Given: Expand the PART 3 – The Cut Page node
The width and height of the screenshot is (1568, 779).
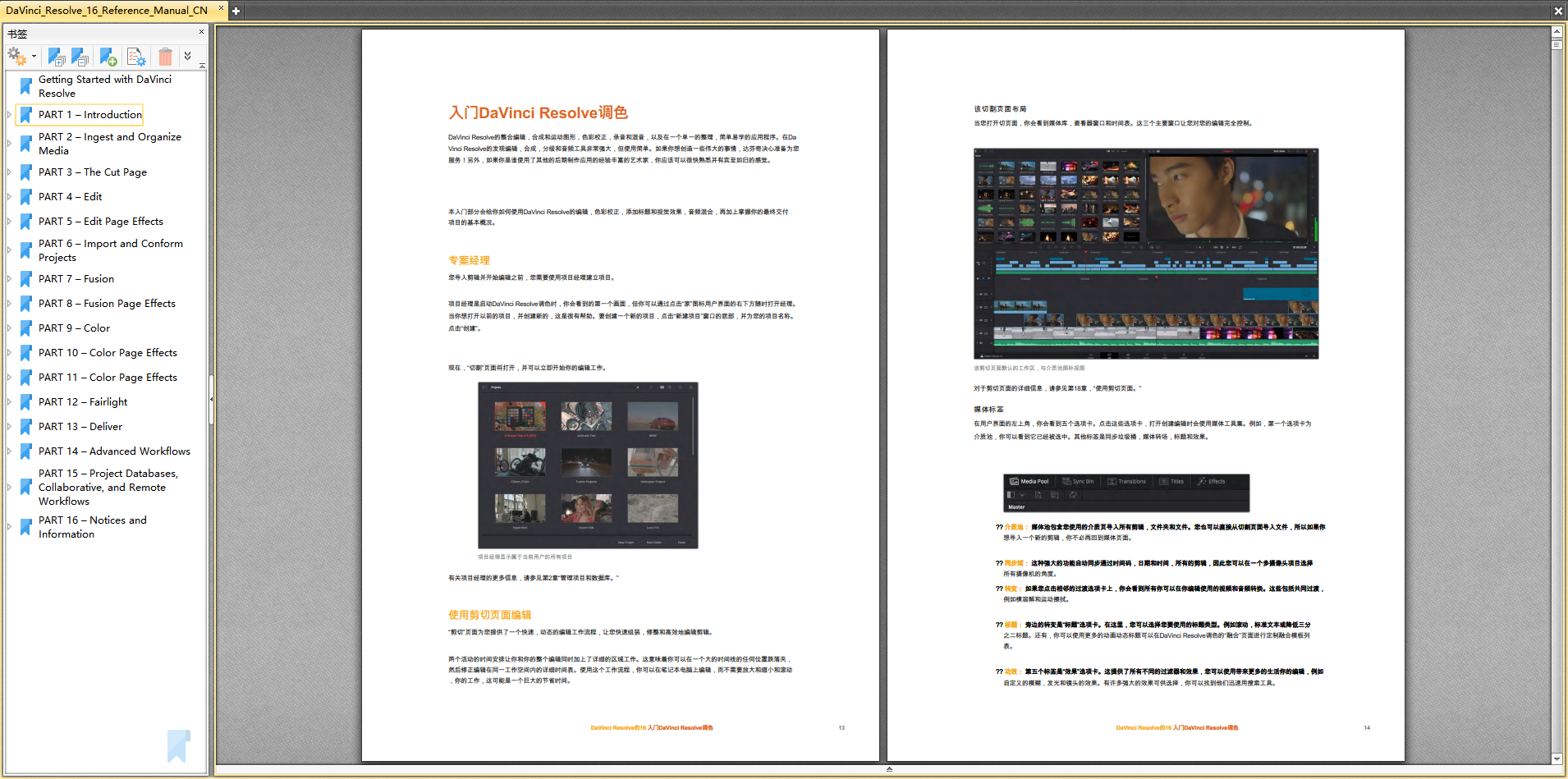Looking at the screenshot, I should point(10,172).
